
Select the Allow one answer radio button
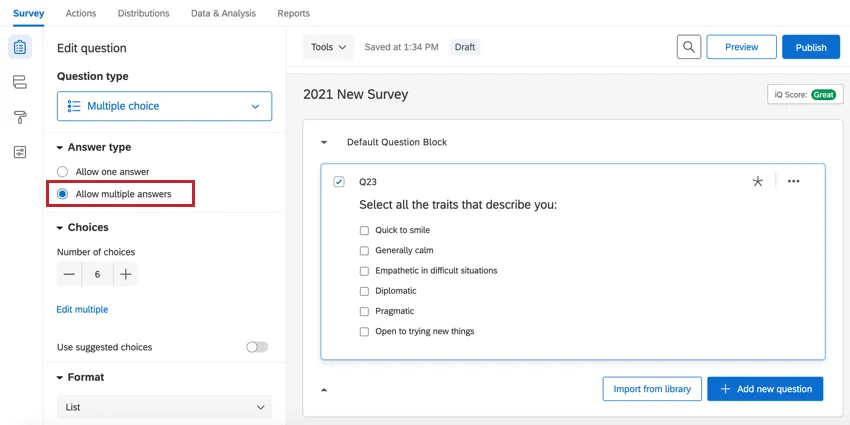point(63,172)
